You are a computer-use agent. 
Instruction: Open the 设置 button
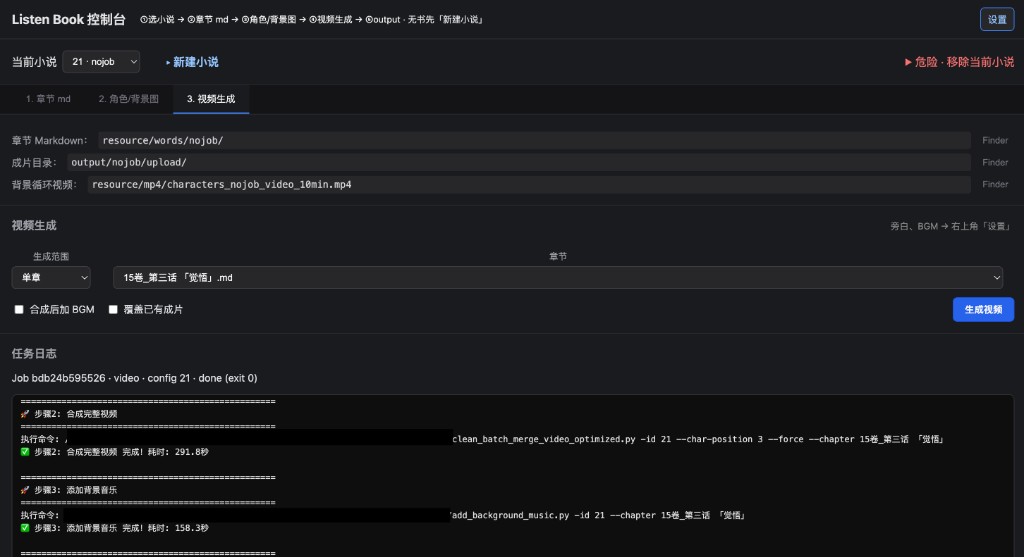pos(997,20)
